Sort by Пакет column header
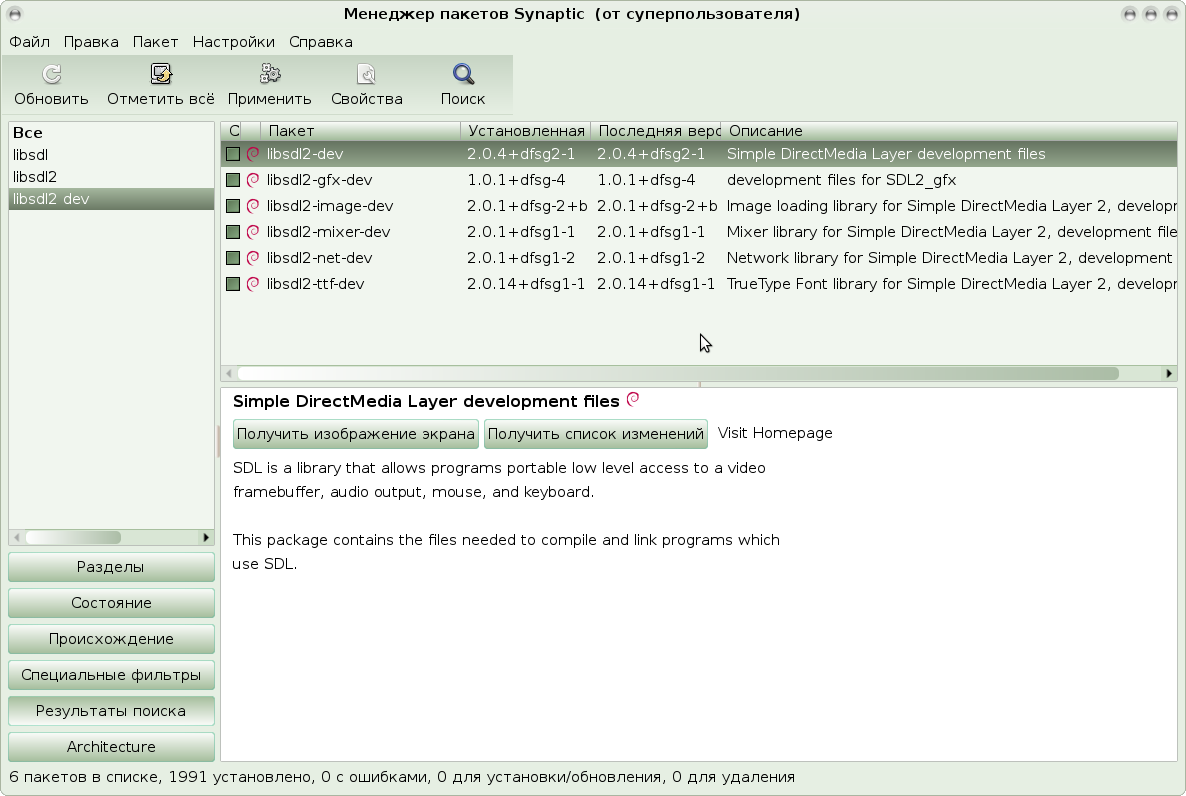This screenshot has width=1186, height=796. 361,131
